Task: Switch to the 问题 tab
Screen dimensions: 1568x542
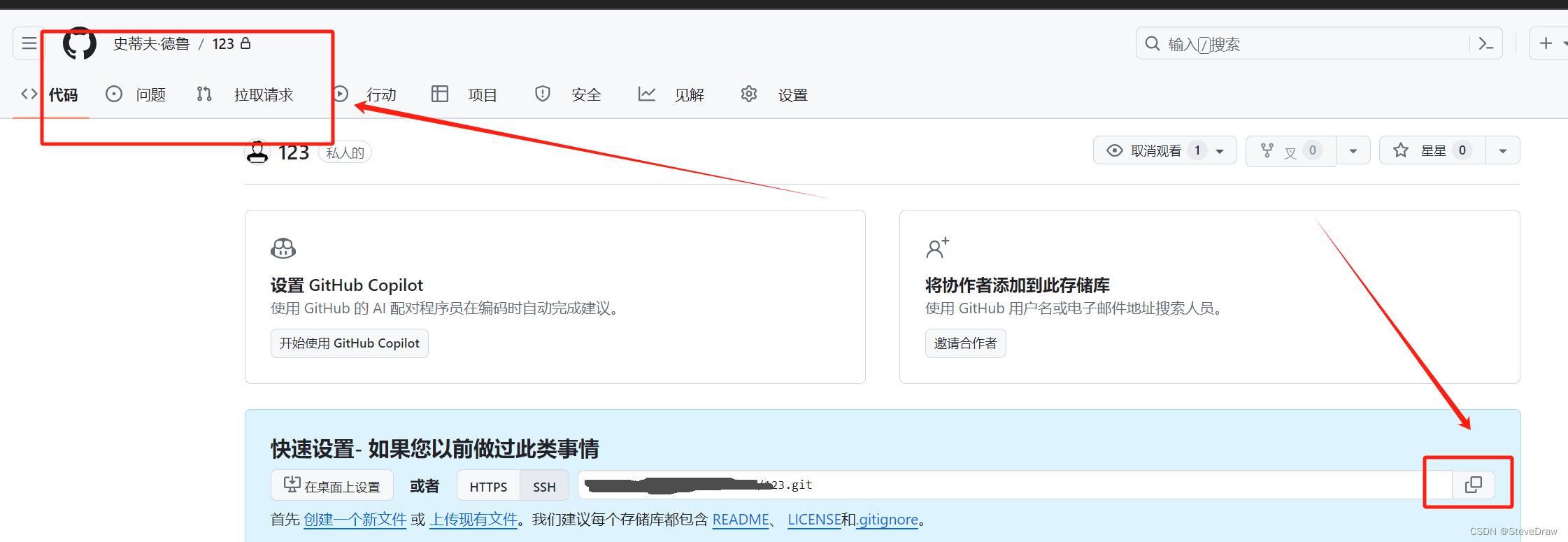Action: pyautogui.click(x=136, y=94)
